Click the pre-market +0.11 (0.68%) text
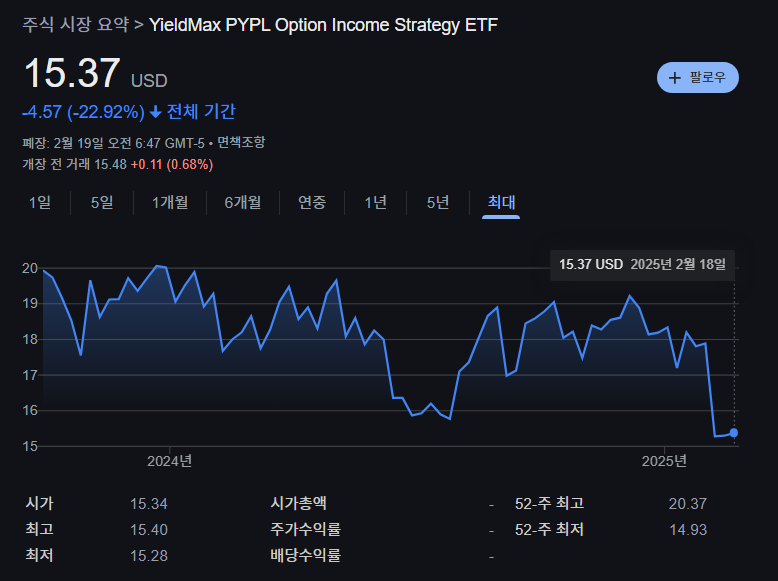The width and height of the screenshot is (778, 581). tap(172, 164)
